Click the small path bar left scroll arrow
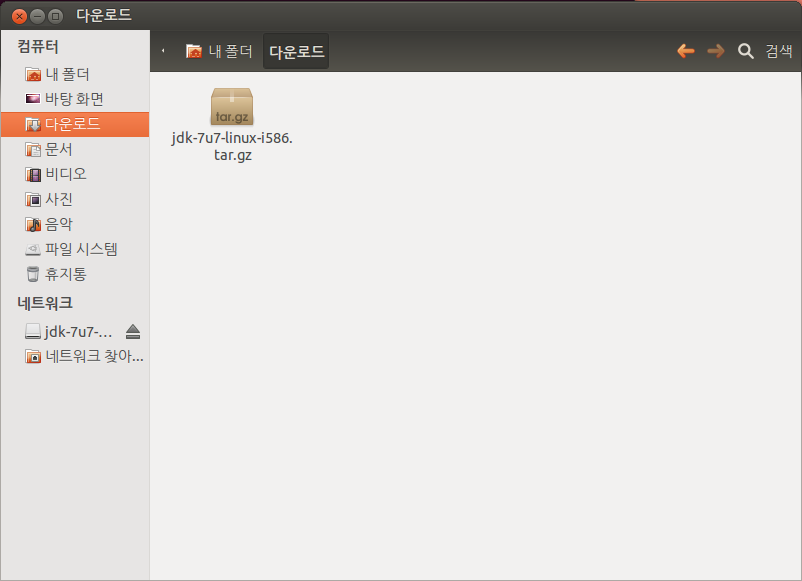 pos(163,51)
